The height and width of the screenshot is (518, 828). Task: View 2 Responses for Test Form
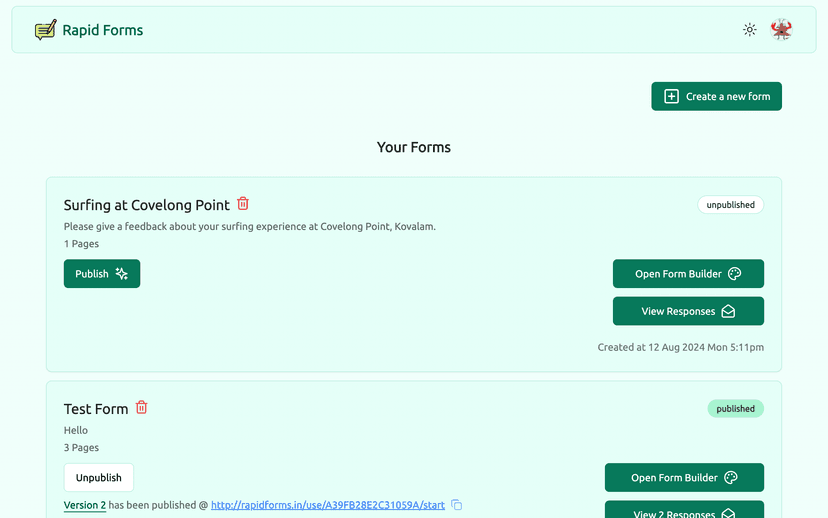(684, 512)
